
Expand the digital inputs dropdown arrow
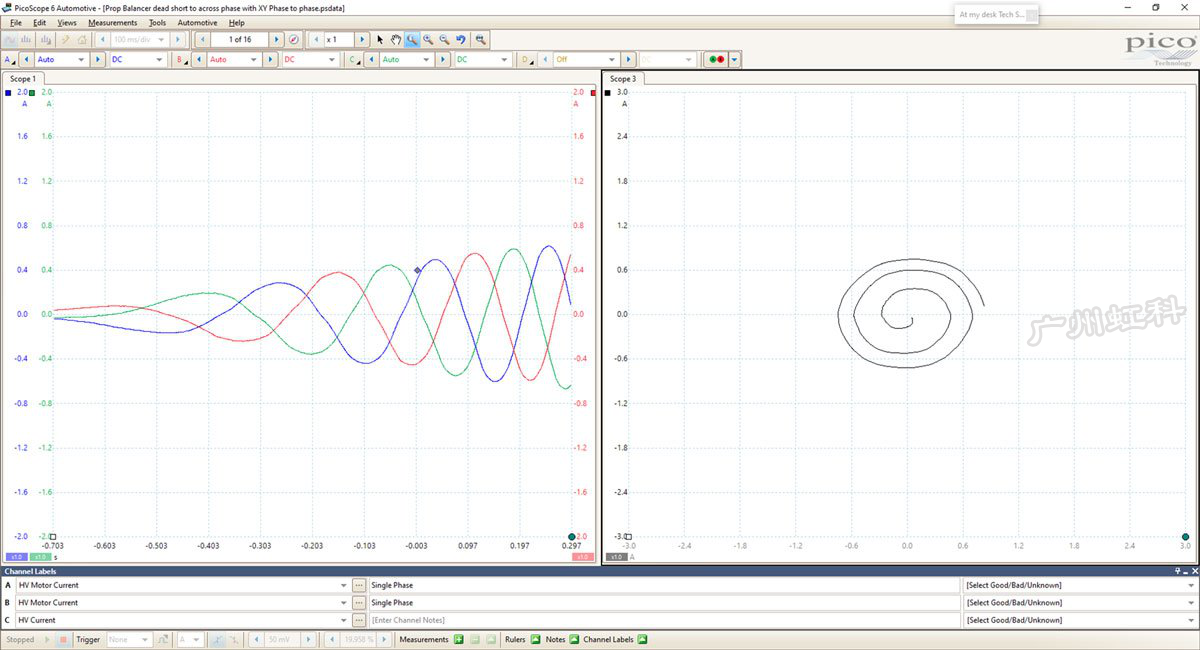click(x=735, y=60)
